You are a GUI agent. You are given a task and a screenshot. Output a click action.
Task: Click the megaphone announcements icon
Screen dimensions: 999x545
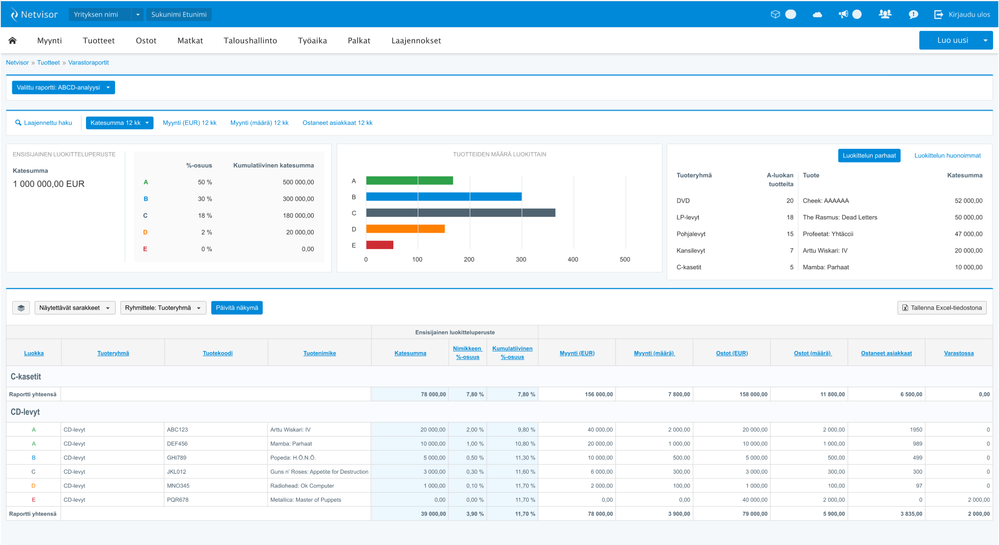tap(843, 14)
